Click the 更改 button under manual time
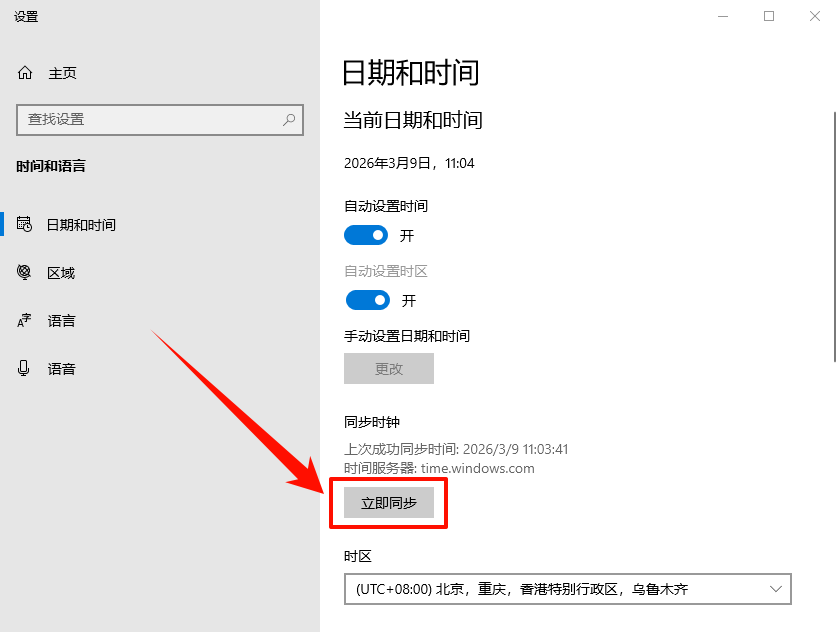The image size is (838, 632). point(389,368)
